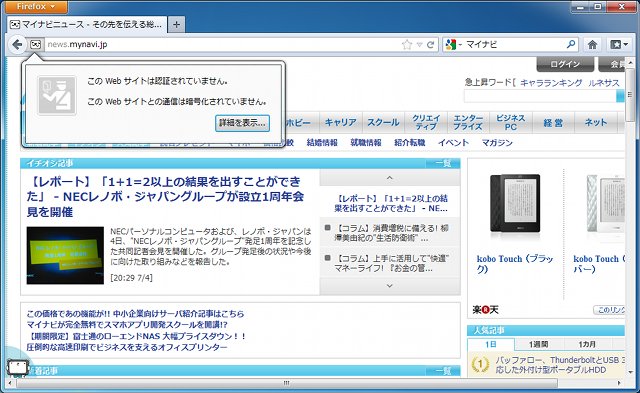This screenshot has width=640, height=393.
Task: Open the キャリア navigation tab
Action: click(340, 122)
